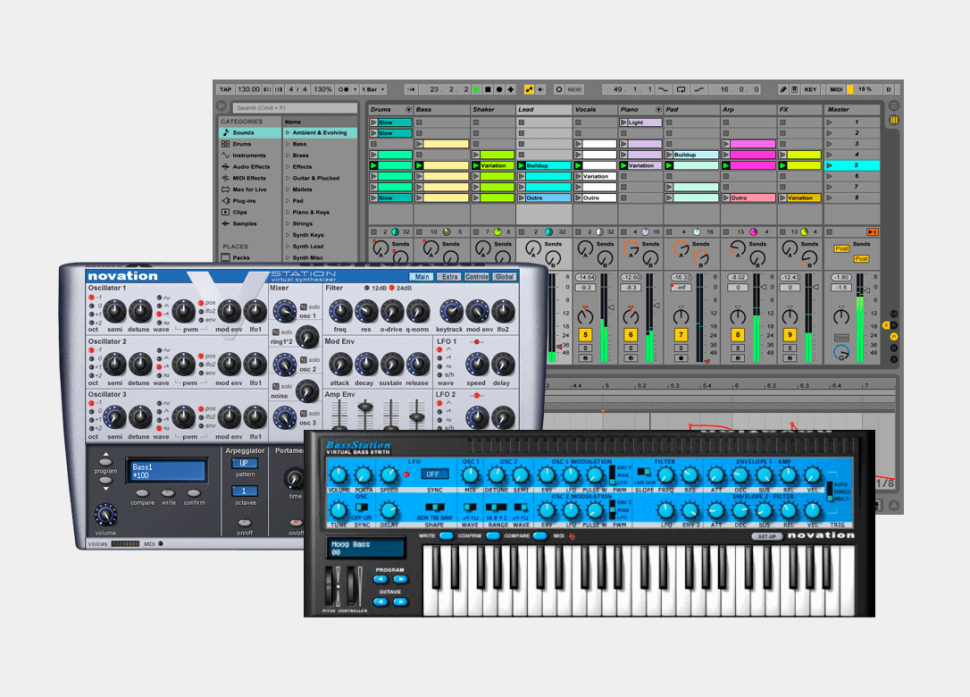
Task: Select Clips category in the browser
Action: pos(239,212)
